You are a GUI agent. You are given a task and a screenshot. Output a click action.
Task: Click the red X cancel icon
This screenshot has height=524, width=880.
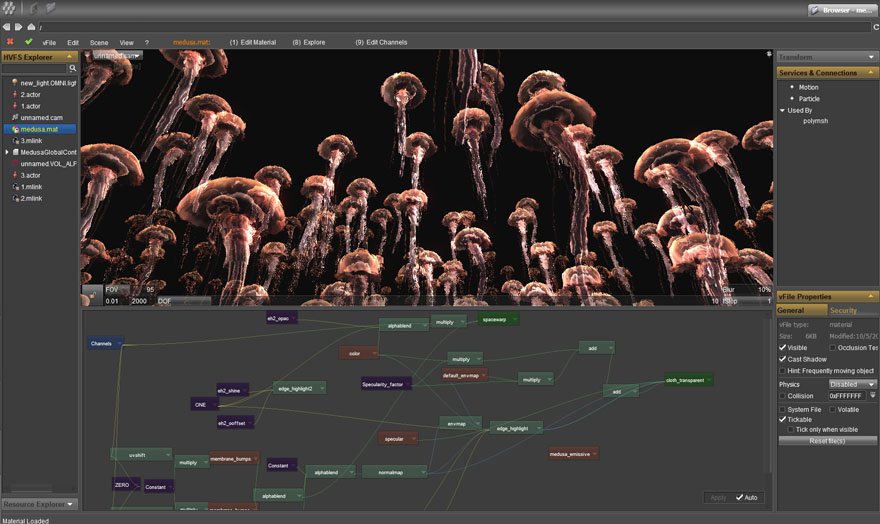pyautogui.click(x=10, y=42)
